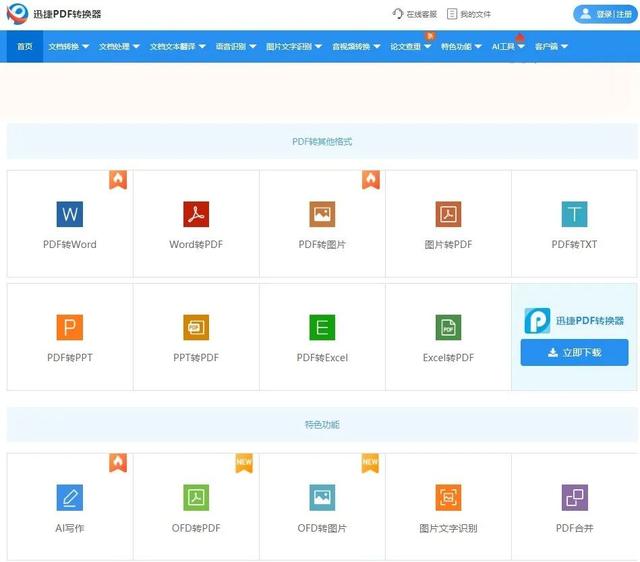Expand the 文档处理 dropdown menu
The height and width of the screenshot is (562, 640).
tap(119, 47)
